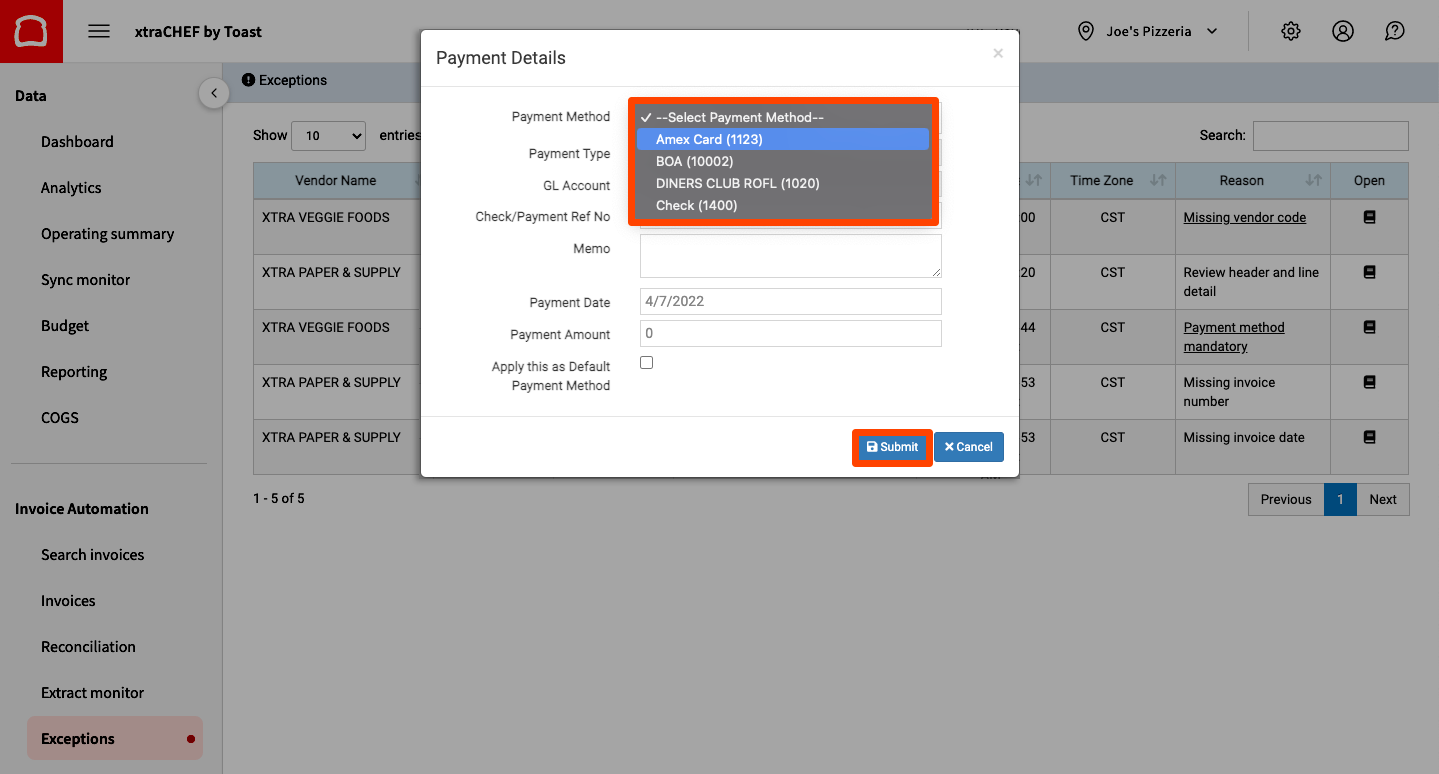The height and width of the screenshot is (774, 1439).
Task: Click the Submit button in Payment Details
Action: tap(891, 447)
